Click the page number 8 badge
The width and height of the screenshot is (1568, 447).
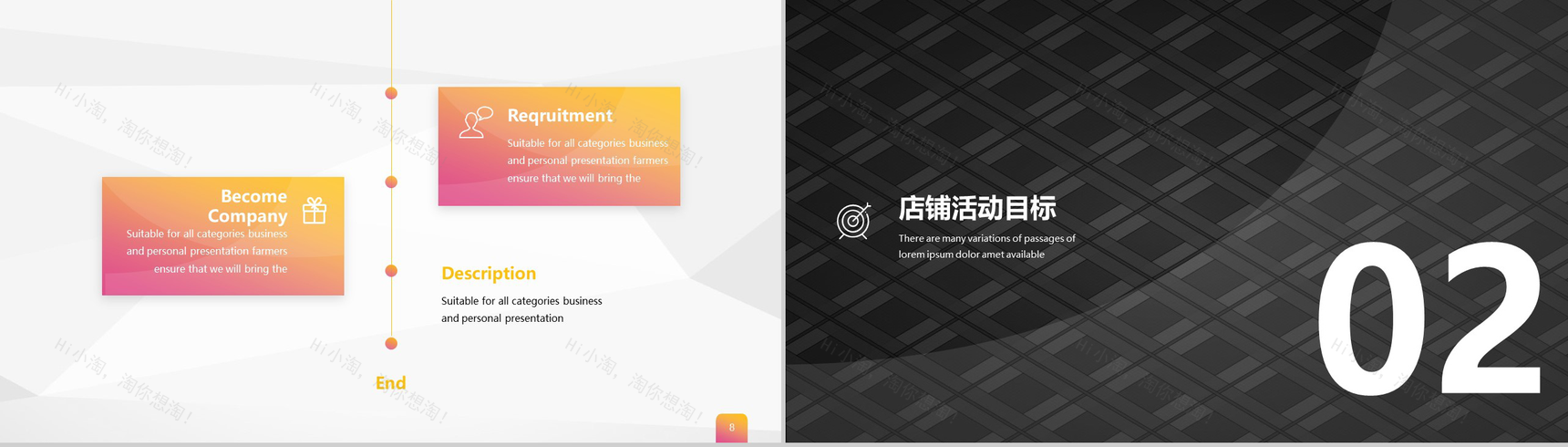(x=731, y=427)
